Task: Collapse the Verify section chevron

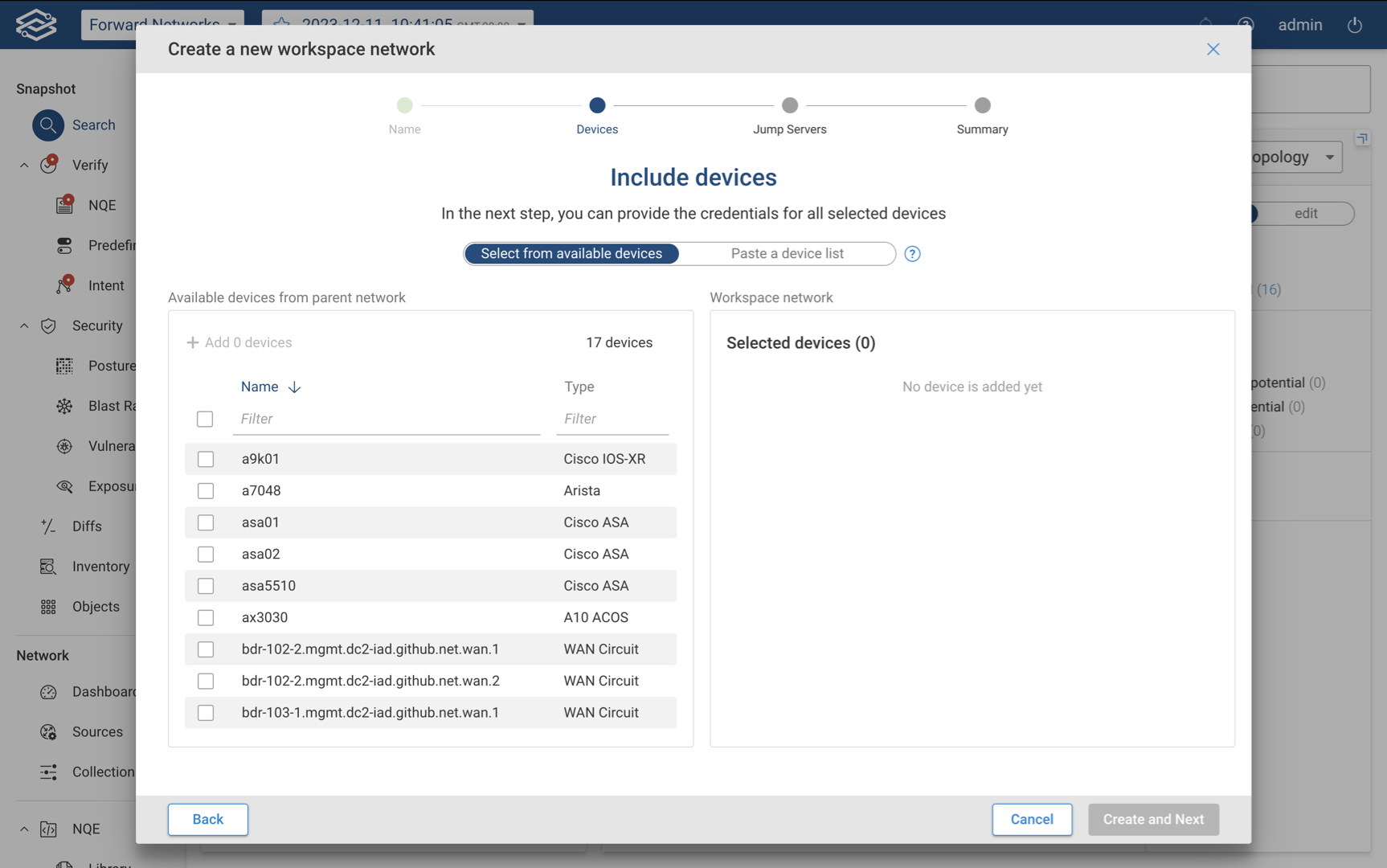Action: [x=24, y=166]
